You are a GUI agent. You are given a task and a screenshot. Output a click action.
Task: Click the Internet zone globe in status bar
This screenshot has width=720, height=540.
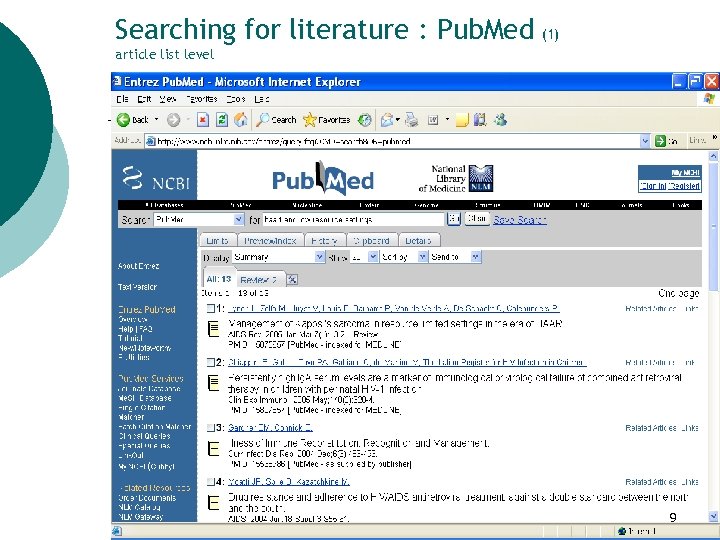pos(623,531)
